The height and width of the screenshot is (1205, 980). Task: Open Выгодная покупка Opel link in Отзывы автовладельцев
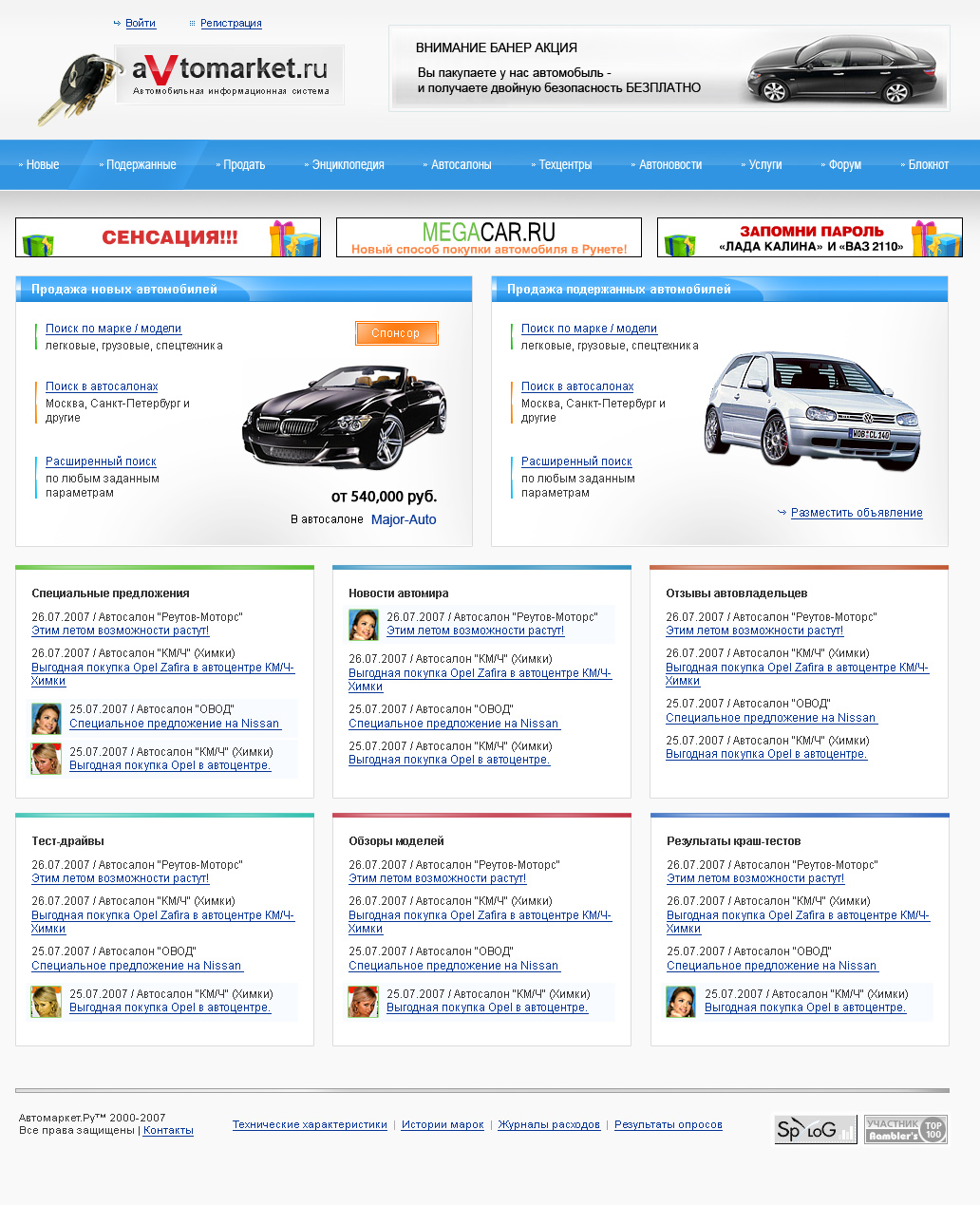point(766,754)
